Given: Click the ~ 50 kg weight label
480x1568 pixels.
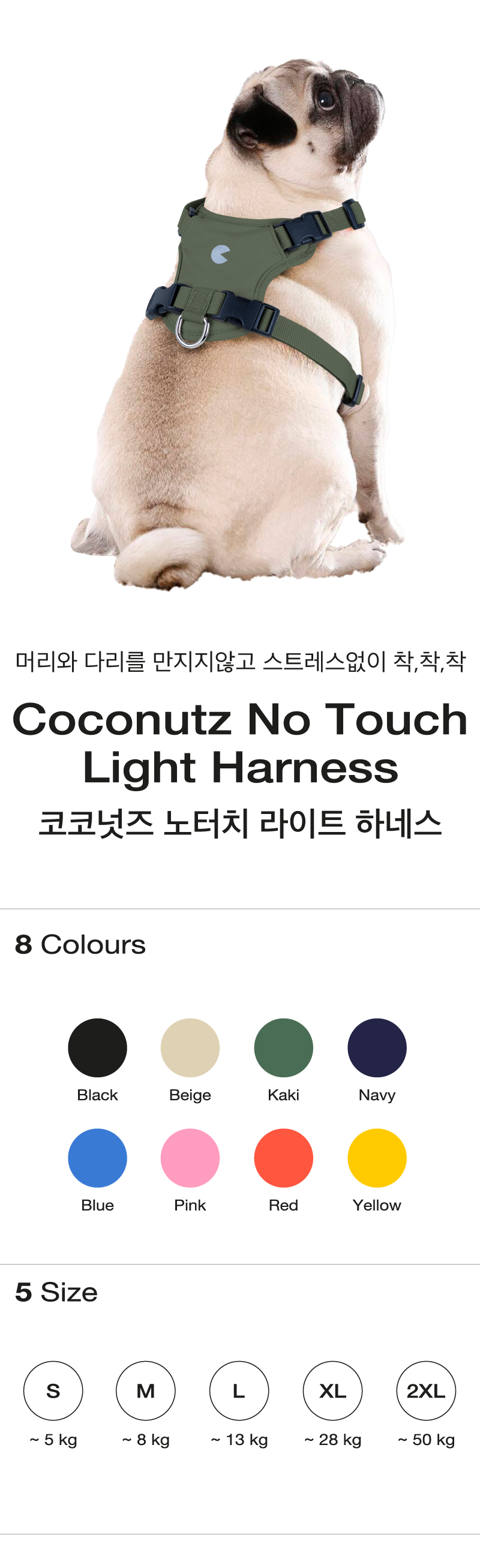Looking at the screenshot, I should 427,1440.
